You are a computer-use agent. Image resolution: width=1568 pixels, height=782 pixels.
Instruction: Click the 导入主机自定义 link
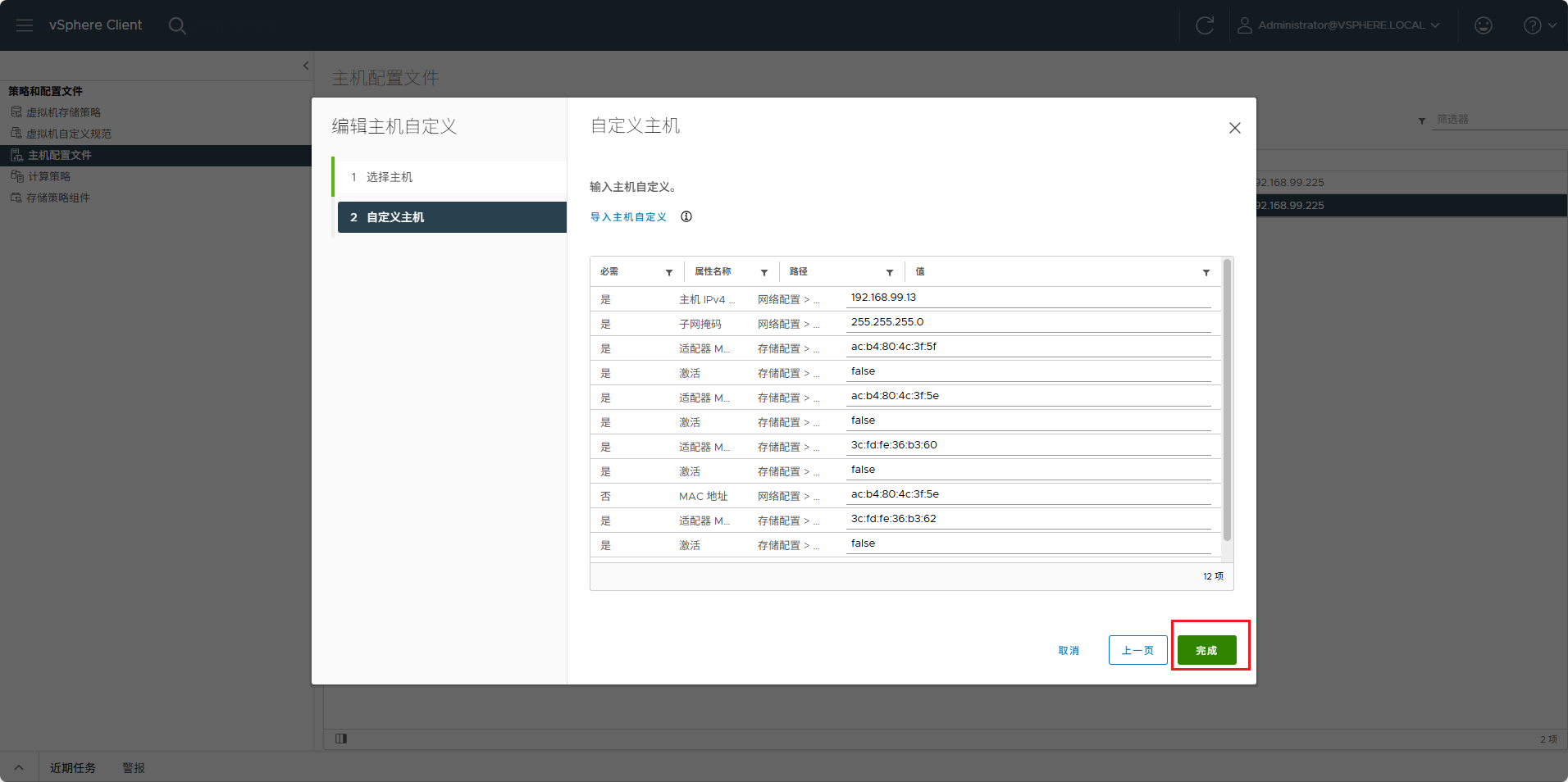coord(628,217)
